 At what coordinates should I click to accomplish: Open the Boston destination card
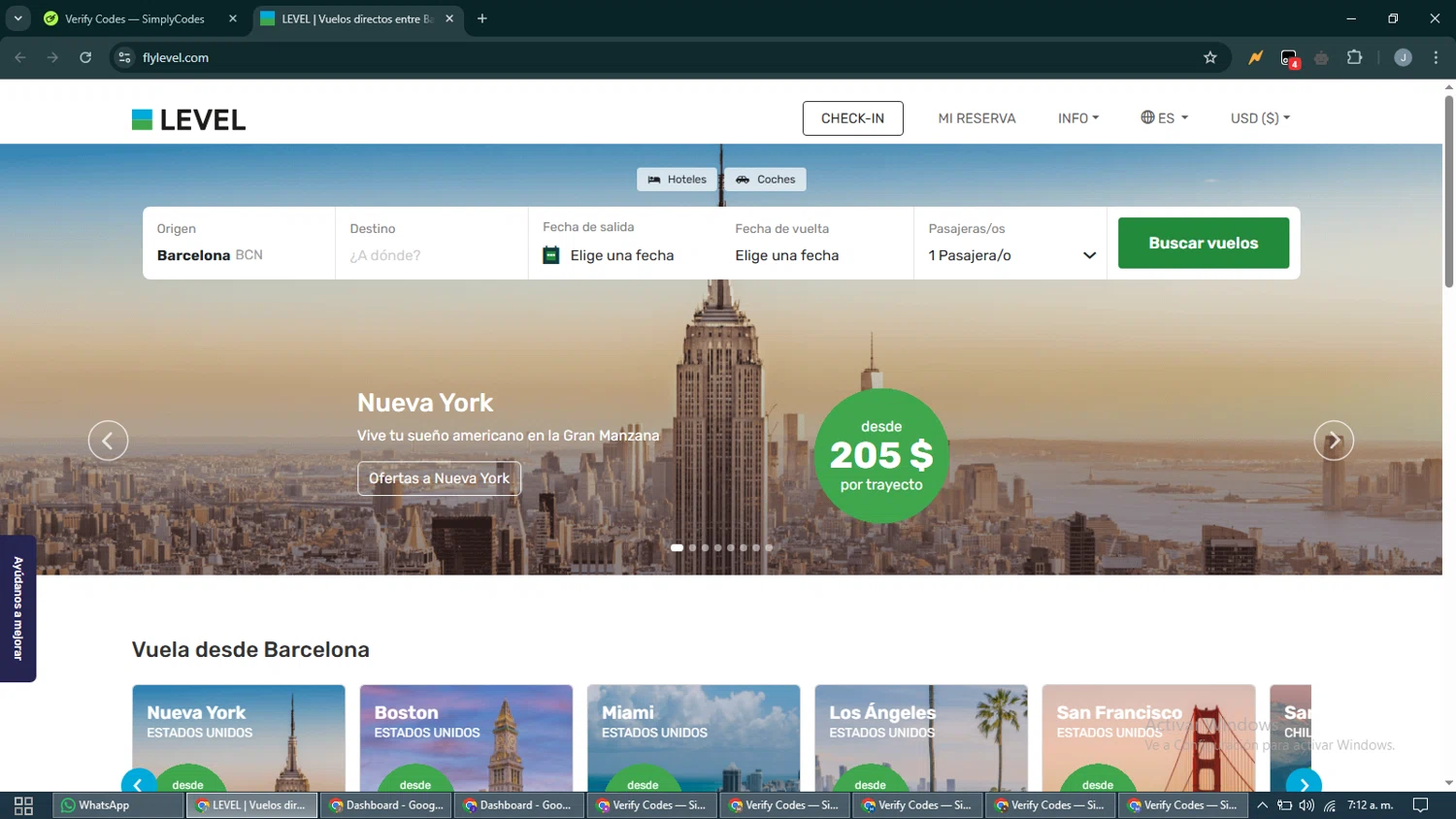tap(466, 737)
